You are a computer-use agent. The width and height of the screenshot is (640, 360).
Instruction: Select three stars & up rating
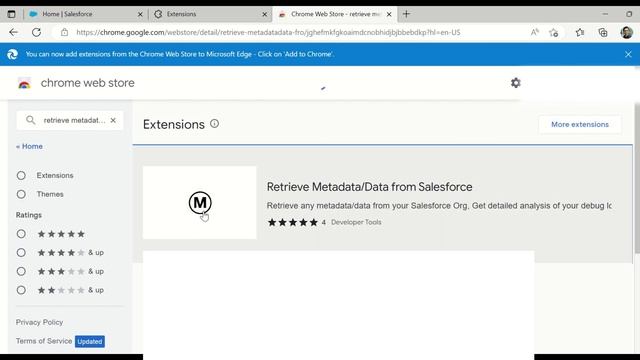click(21, 271)
